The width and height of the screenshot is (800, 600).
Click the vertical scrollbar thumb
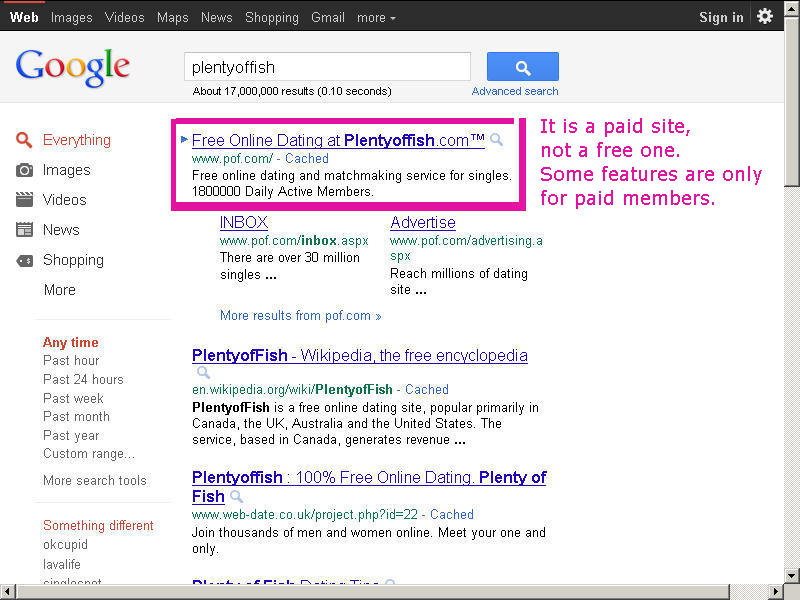pos(792,102)
